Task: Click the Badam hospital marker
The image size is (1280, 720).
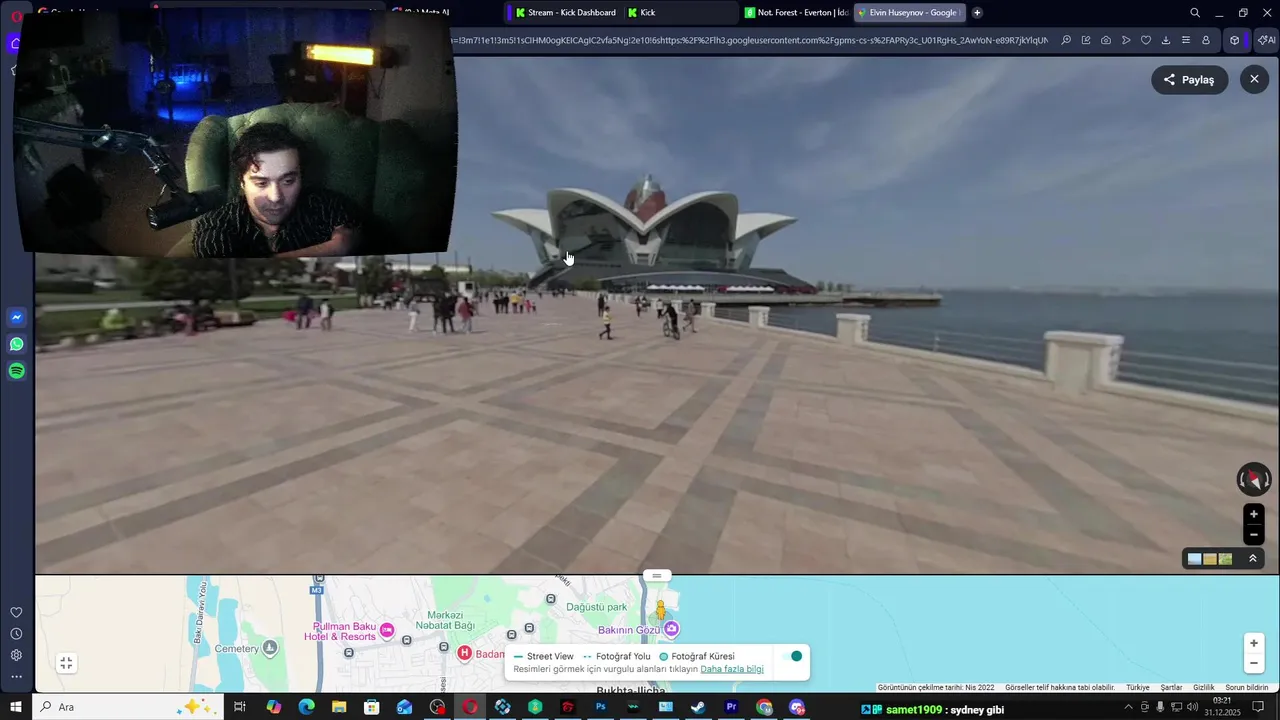Action: 464,653
